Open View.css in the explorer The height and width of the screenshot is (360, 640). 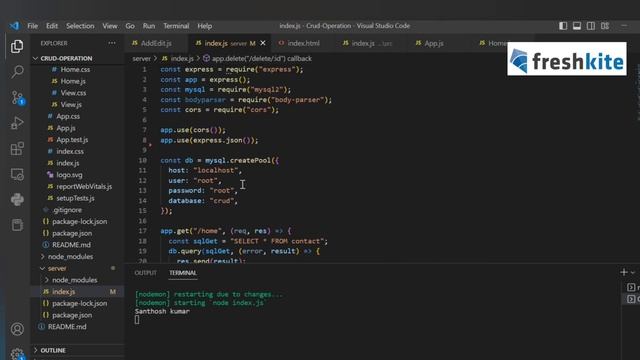click(73, 93)
